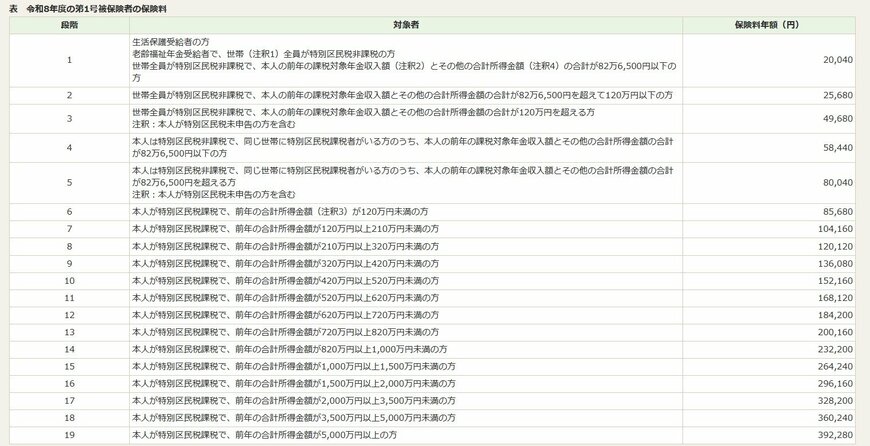Image resolution: width=870 pixels, height=446 pixels.
Task: Click premium value 25,680
Action: pos(838,95)
